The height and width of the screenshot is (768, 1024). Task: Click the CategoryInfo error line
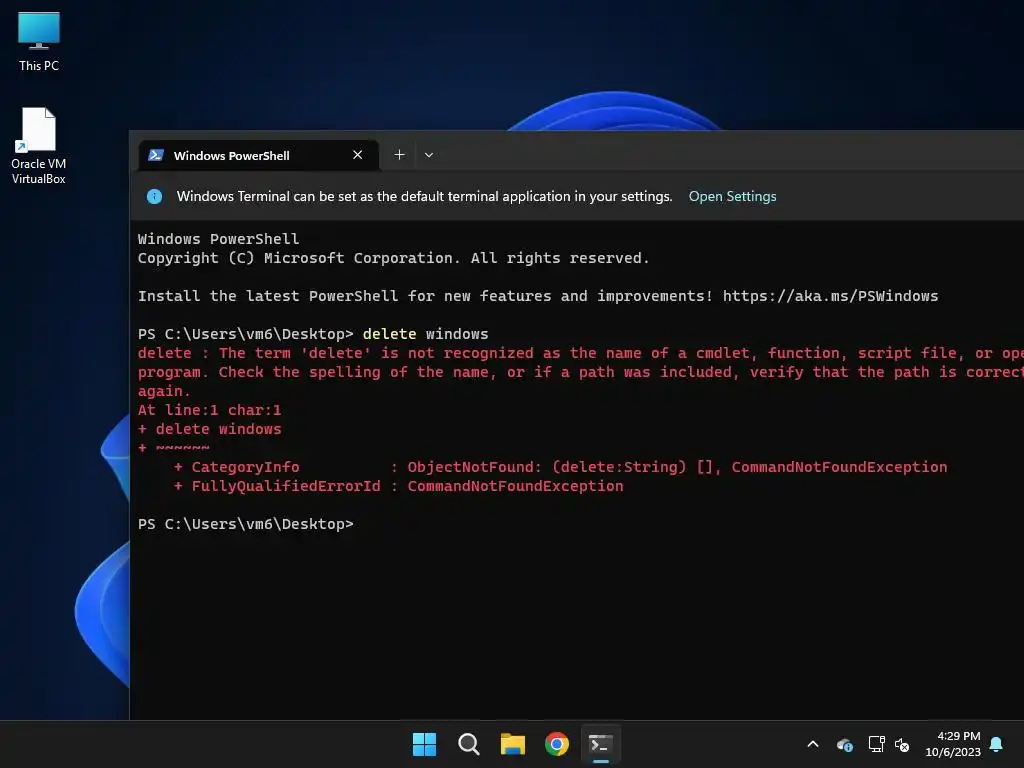pos(560,467)
